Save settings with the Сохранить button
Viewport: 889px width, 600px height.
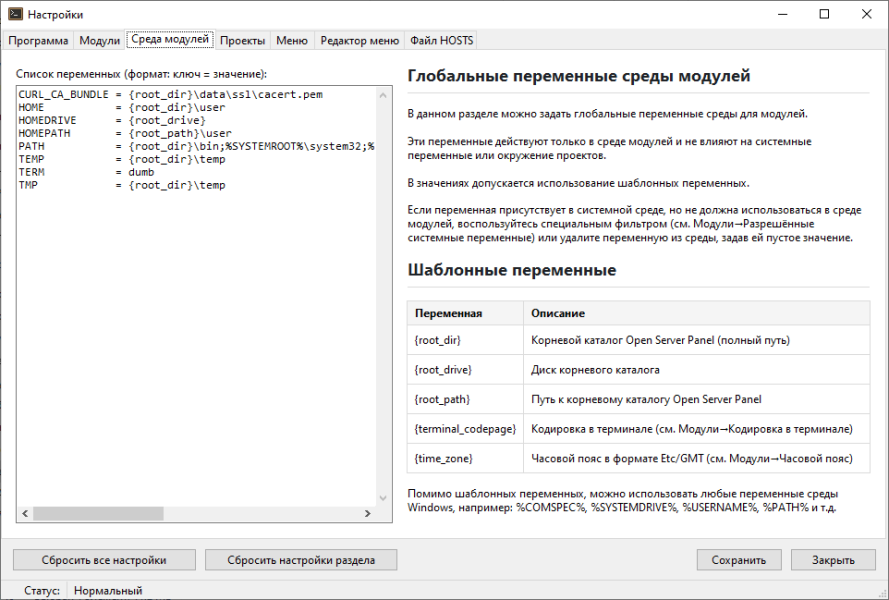tap(738, 560)
